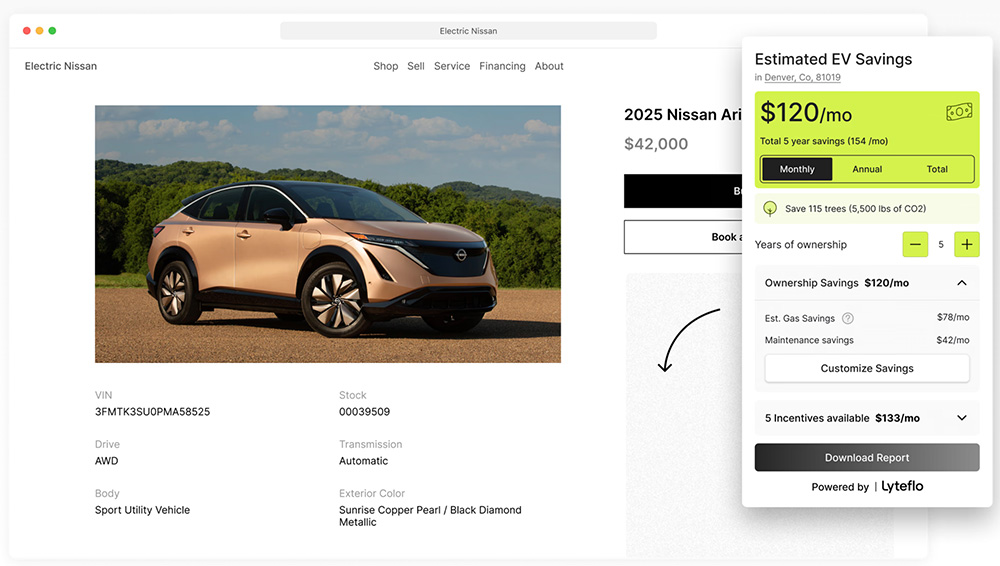Switch savings view to Annual
This screenshot has width=1000, height=566.
point(867,169)
